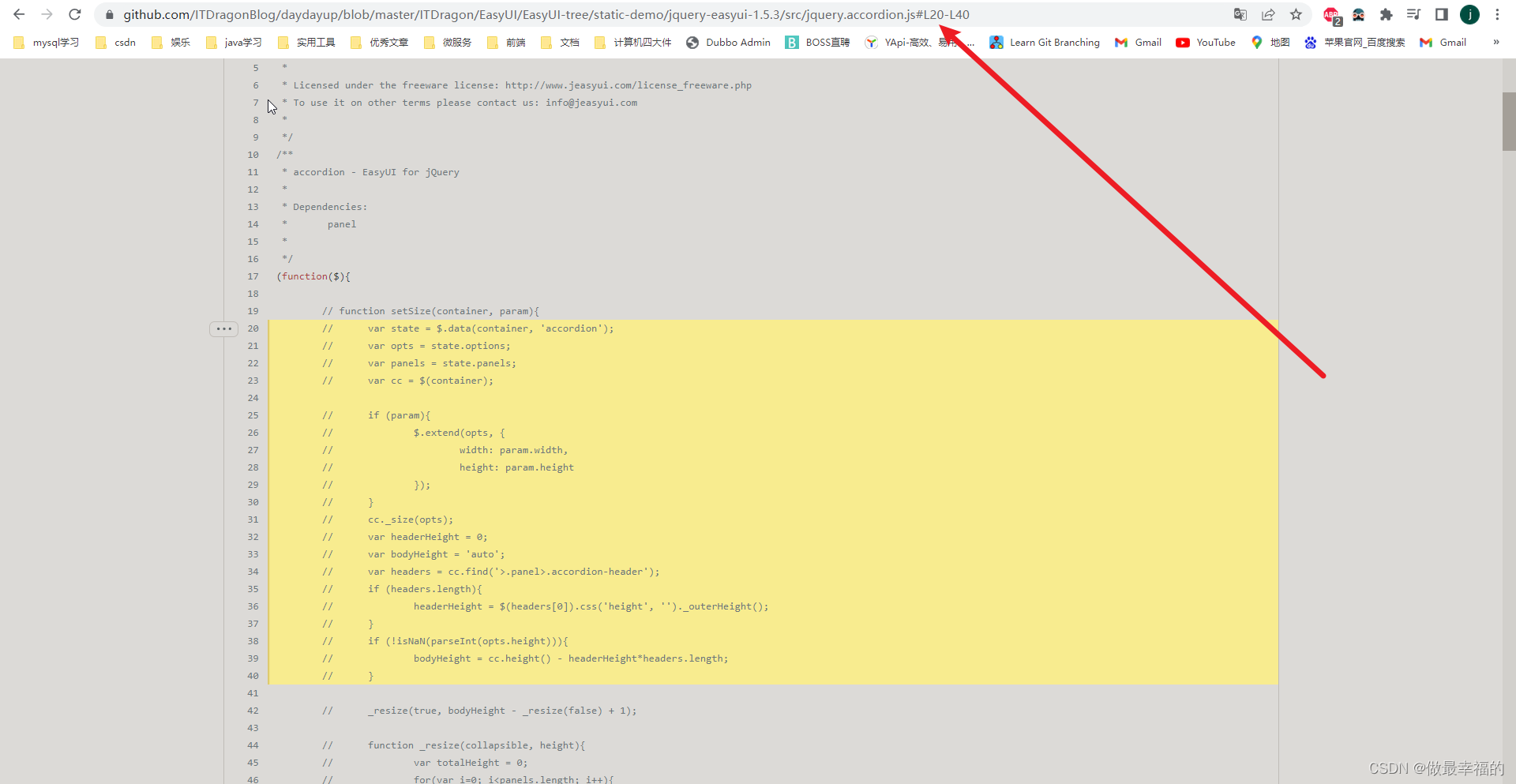Screen dimensions: 1516x784
Task: Open the goggles-face extension icon
Action: coord(1359,14)
